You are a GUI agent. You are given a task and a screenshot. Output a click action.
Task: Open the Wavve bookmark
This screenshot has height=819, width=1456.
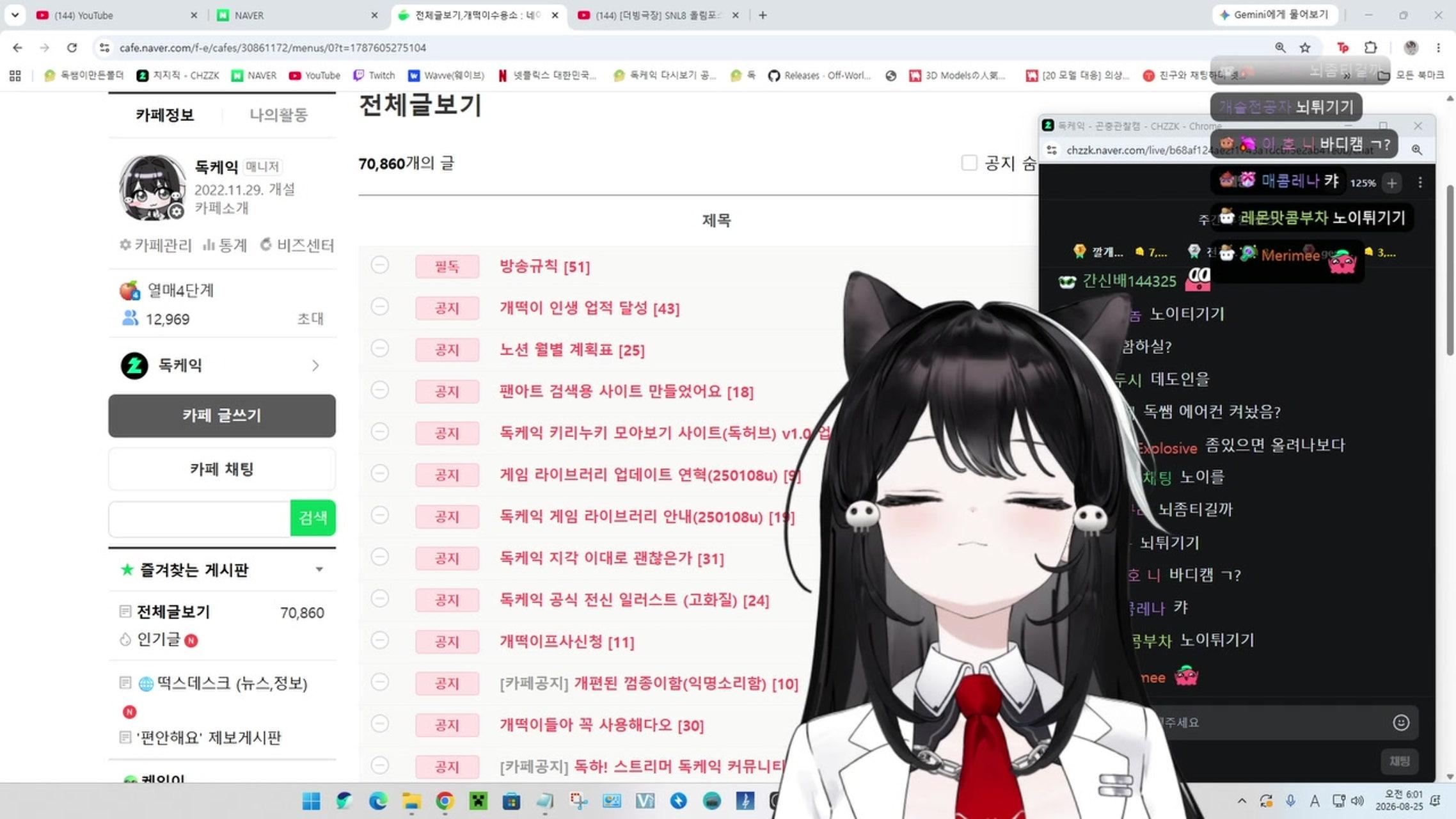[446, 76]
